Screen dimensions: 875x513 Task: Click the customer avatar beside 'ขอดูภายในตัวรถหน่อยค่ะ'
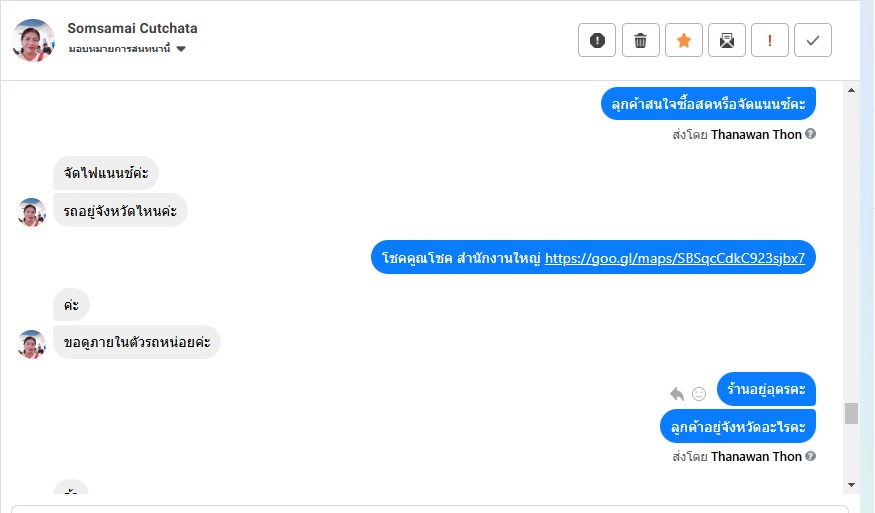32,344
